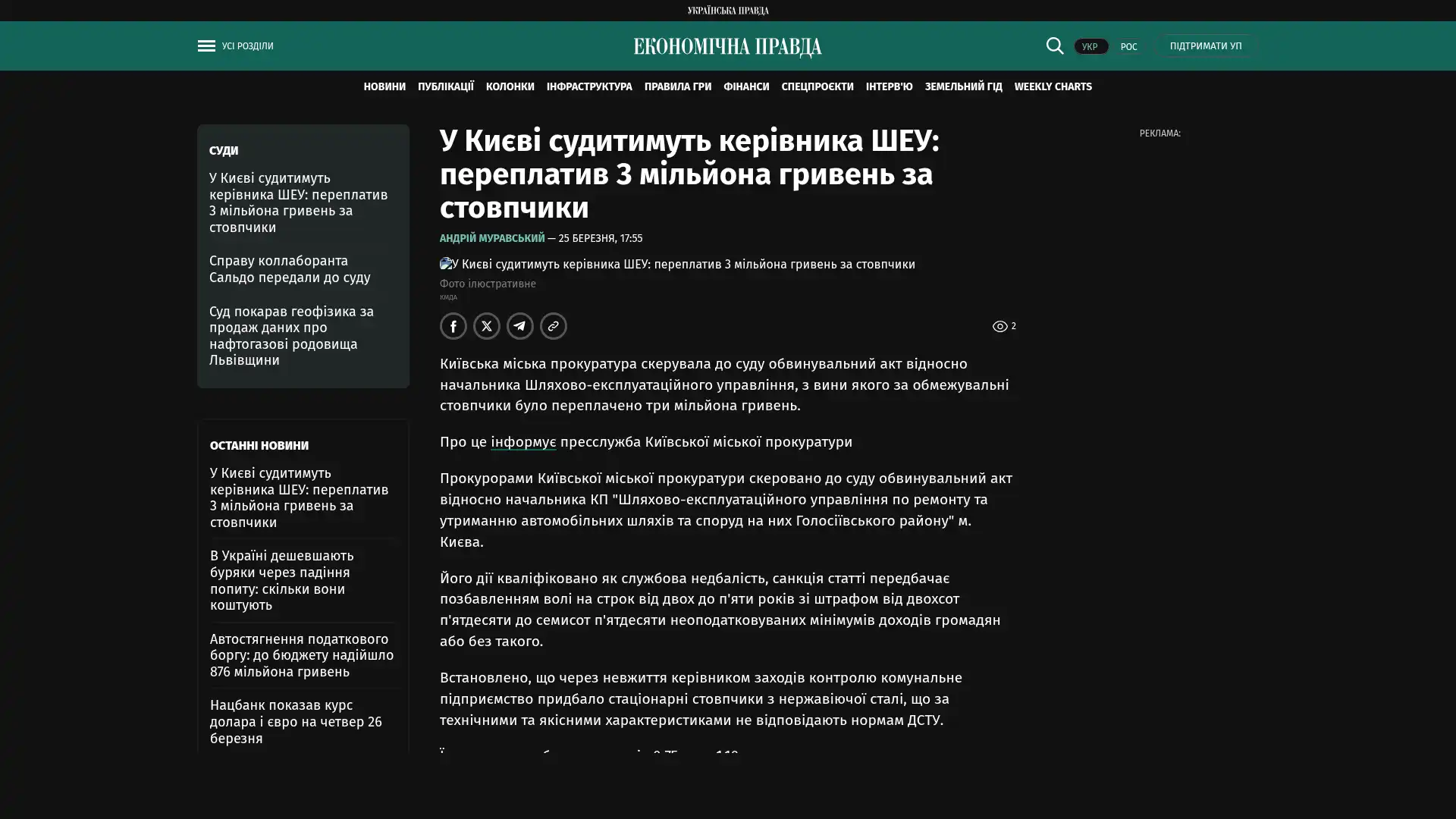
Task: Click the Економічна правда logo
Action: [x=727, y=47]
